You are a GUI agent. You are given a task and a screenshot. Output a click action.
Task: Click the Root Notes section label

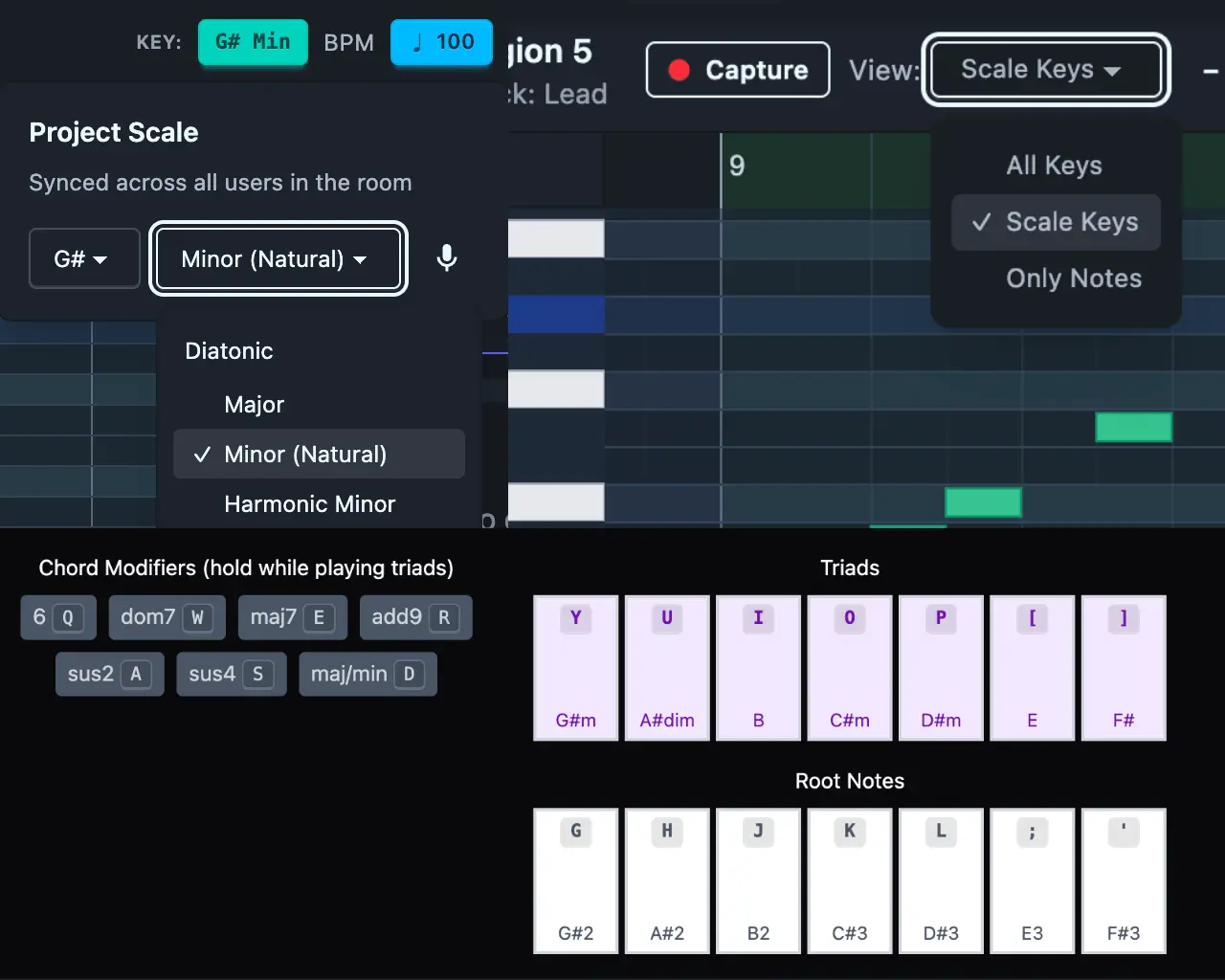click(850, 781)
